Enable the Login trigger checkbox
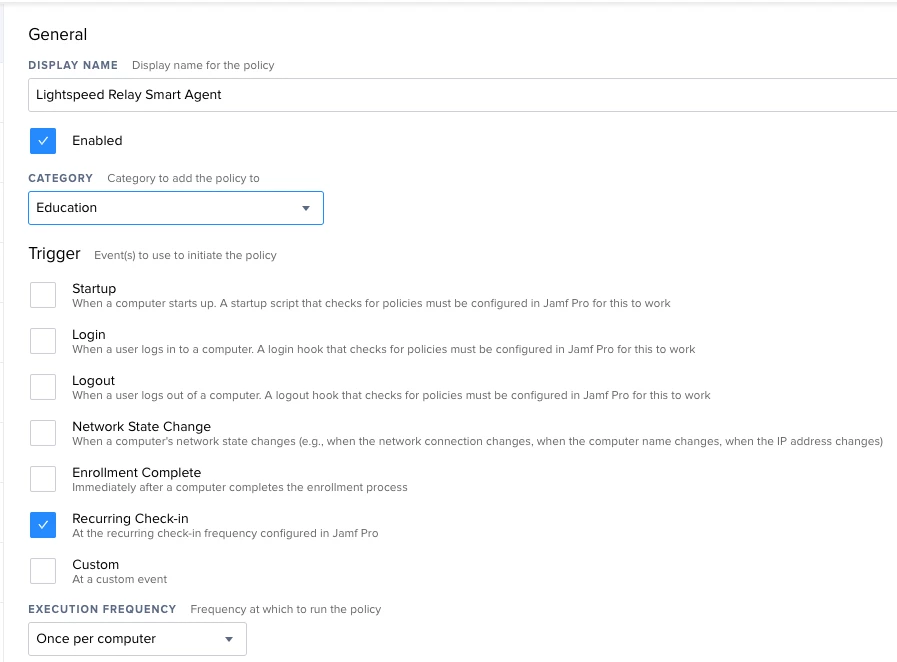Viewport: 897px width, 662px height. tap(43, 341)
